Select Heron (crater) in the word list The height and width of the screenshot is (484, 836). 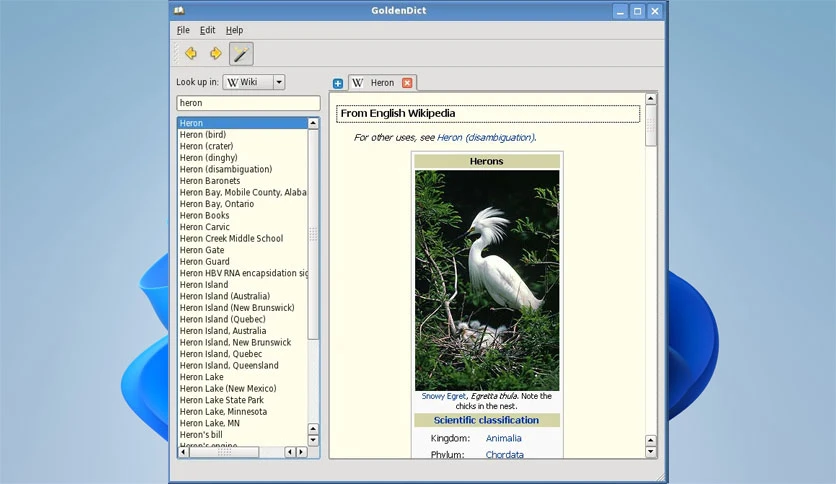point(243,146)
